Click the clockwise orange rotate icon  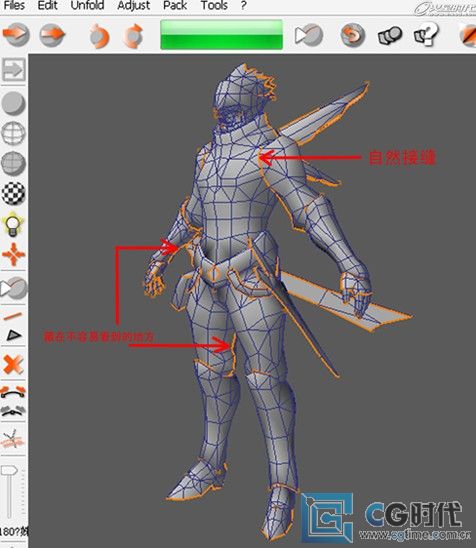pos(134,35)
